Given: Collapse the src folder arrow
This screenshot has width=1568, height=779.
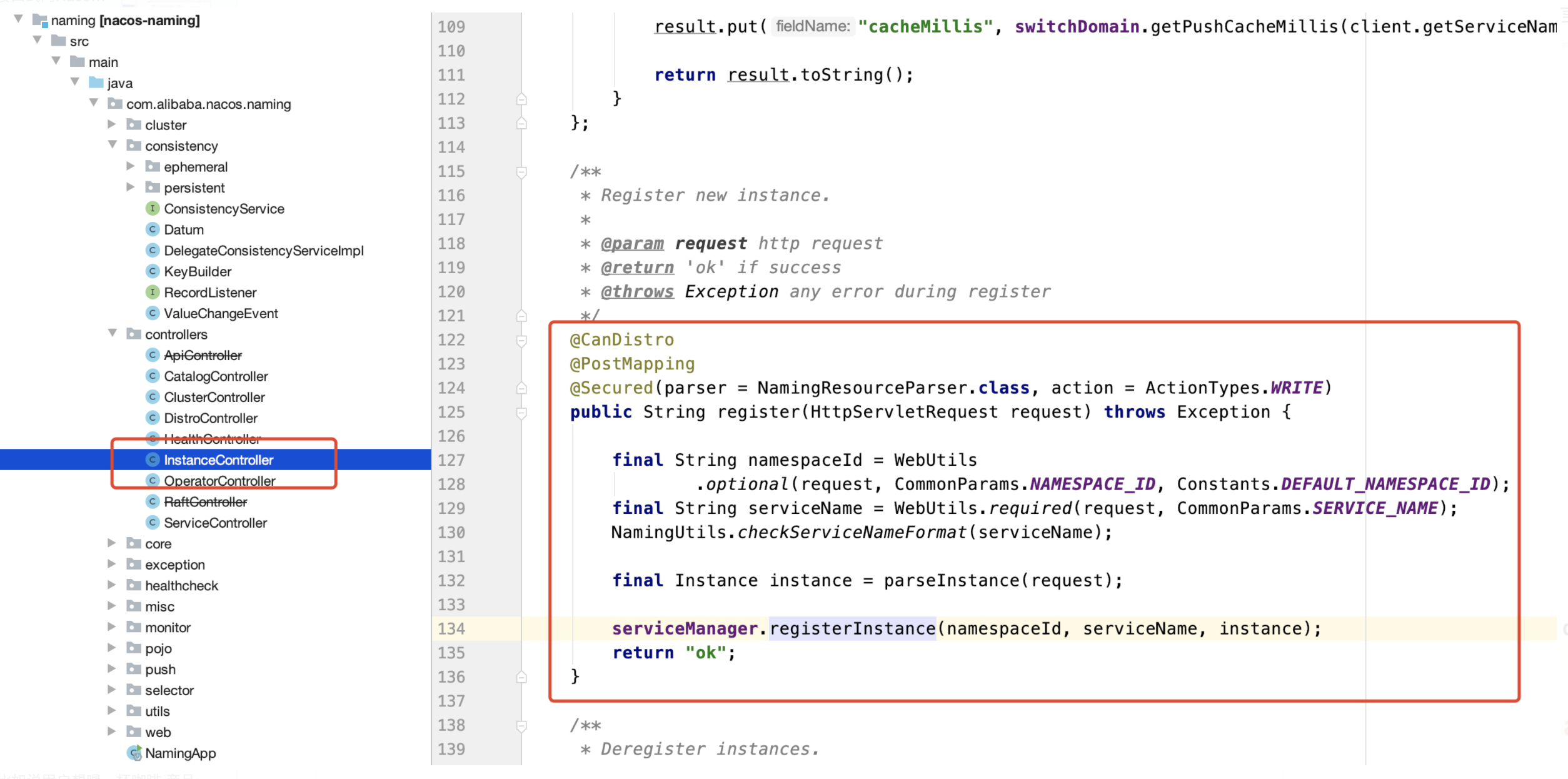Looking at the screenshot, I should pos(38,40).
